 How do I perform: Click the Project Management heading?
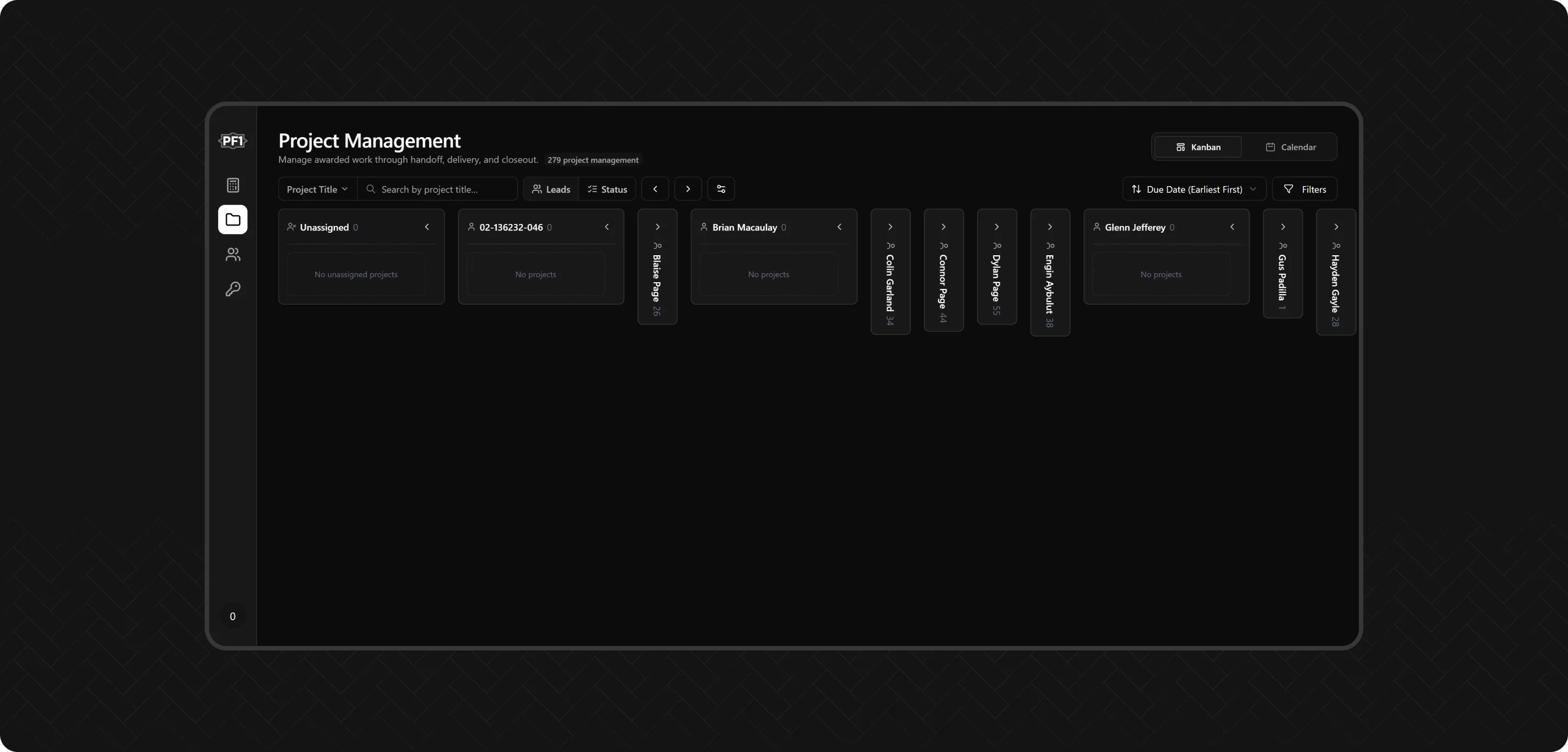(x=369, y=141)
